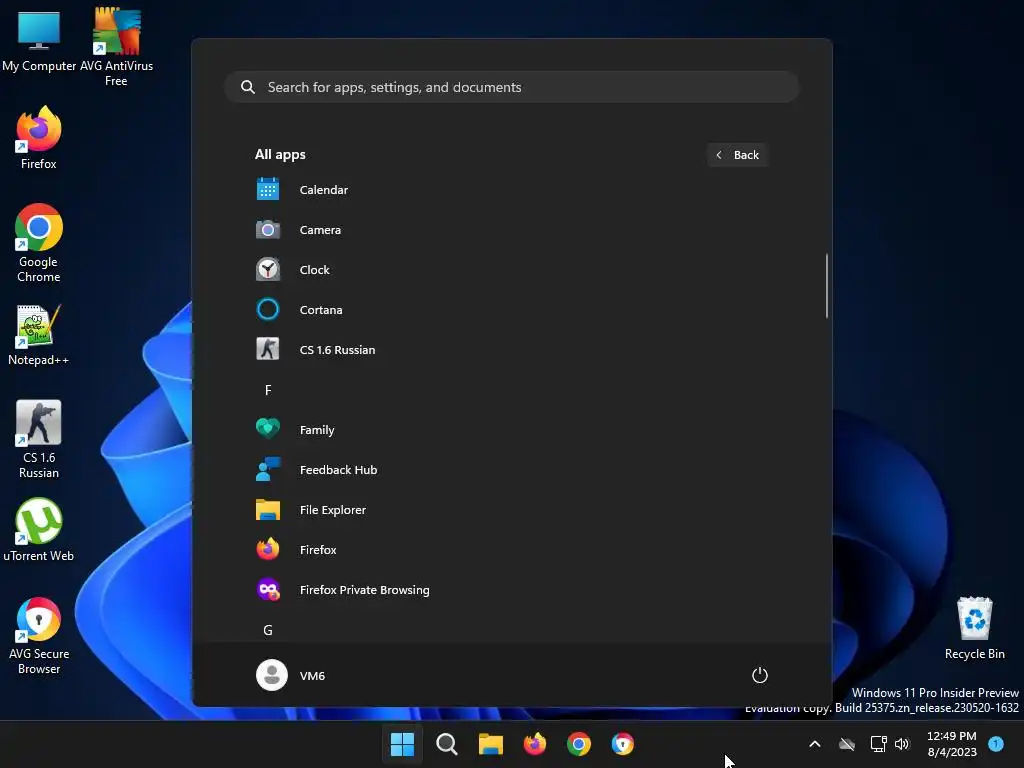Launch Firefox from the taskbar
The image size is (1024, 768).
(535, 744)
